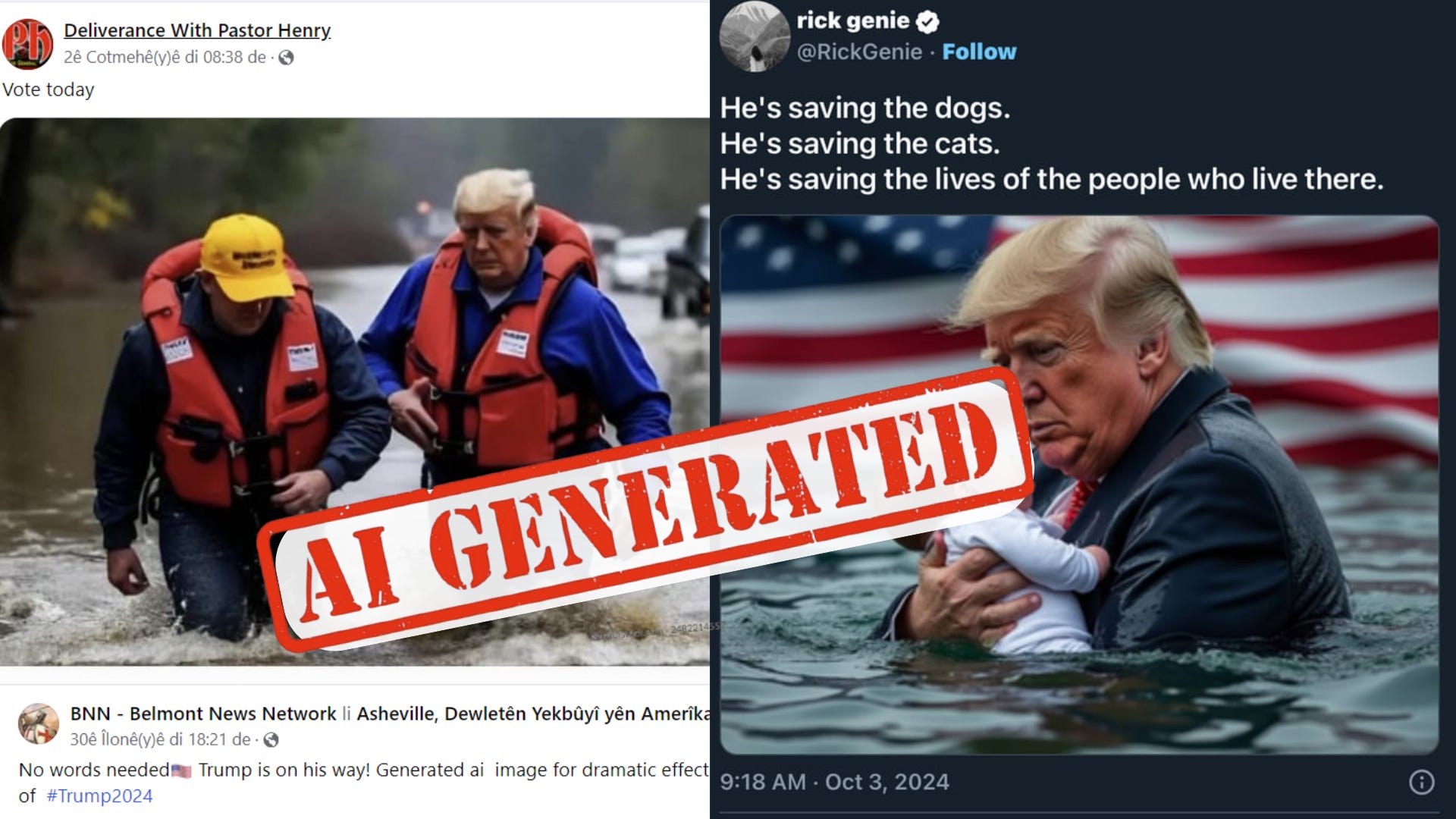Open the flooded rescue photo with life vests
The width and height of the screenshot is (1456, 819).
[x=355, y=391]
